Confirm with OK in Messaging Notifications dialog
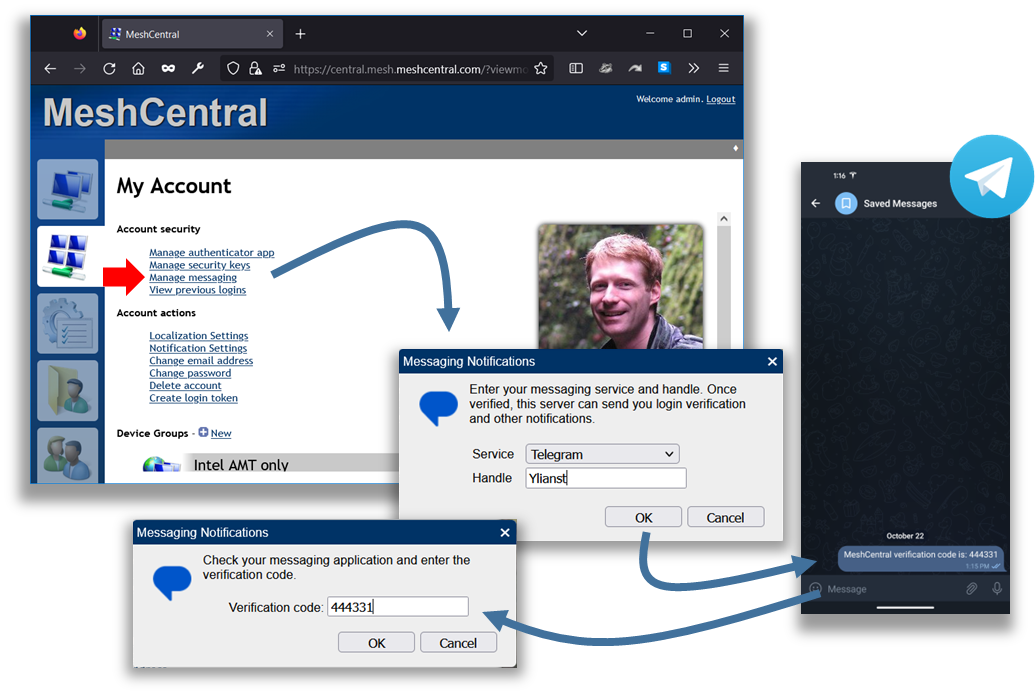The width and height of the screenshot is (1035, 696). coord(643,517)
